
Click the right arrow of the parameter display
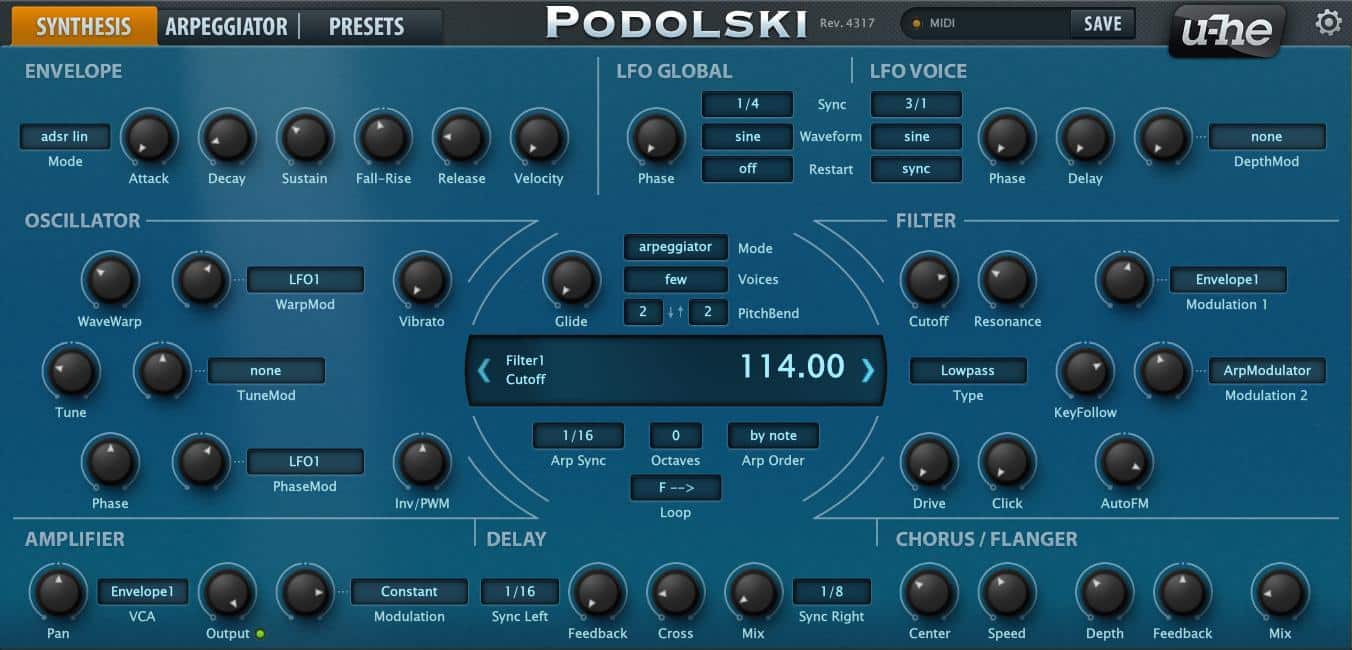pyautogui.click(x=867, y=370)
